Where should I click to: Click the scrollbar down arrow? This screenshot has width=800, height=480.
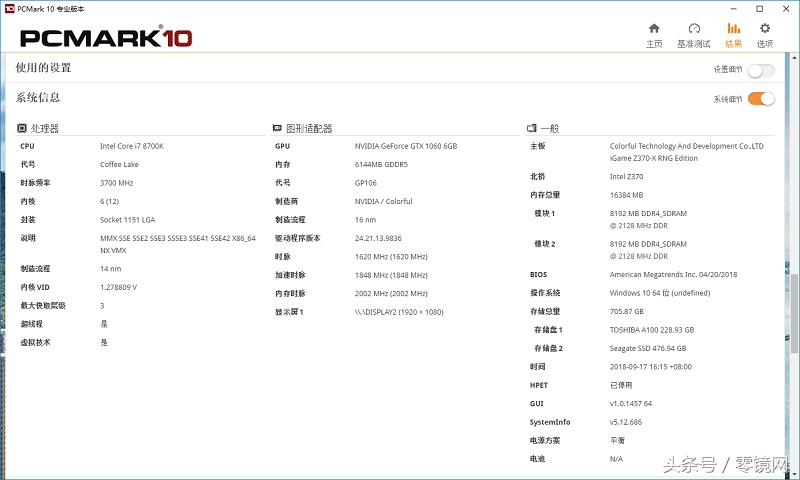[x=794, y=473]
